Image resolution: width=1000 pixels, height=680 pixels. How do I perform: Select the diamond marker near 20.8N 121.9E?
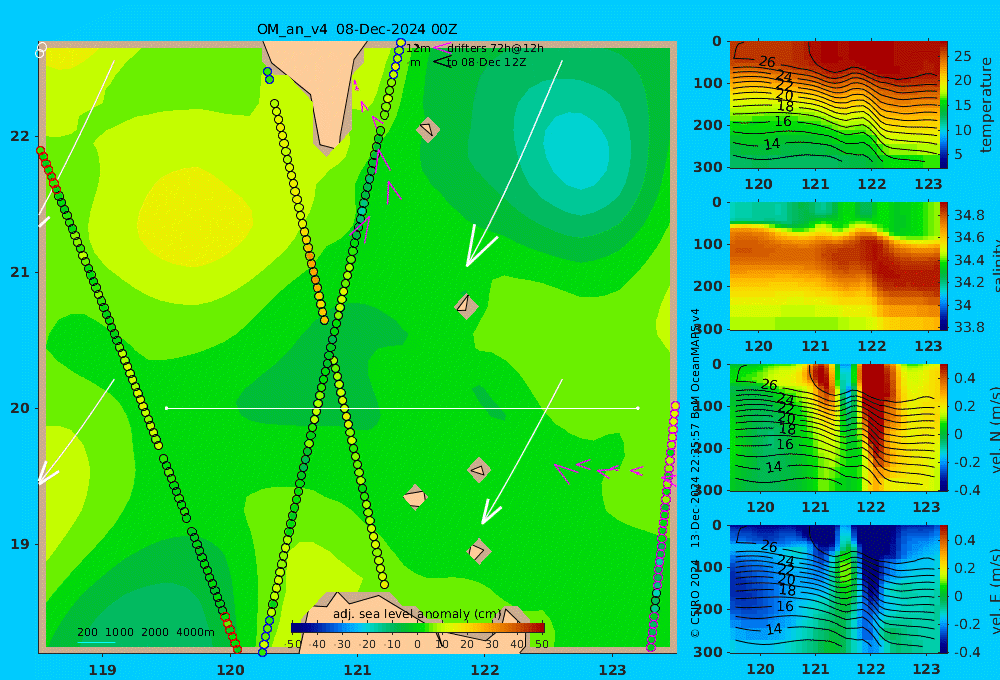point(466,306)
